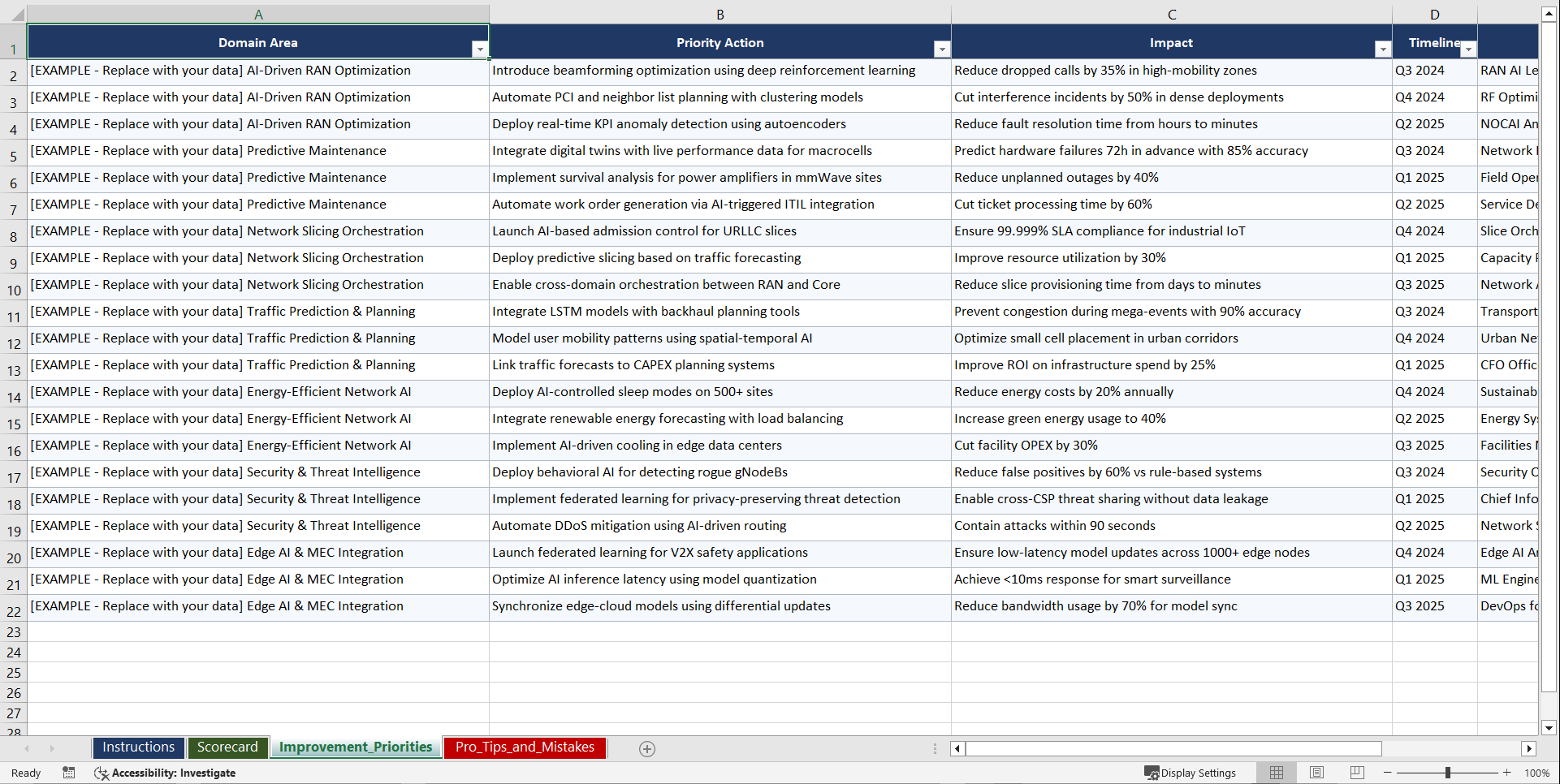Add a new worksheet with the plus button
1560x784 pixels.
click(647, 748)
